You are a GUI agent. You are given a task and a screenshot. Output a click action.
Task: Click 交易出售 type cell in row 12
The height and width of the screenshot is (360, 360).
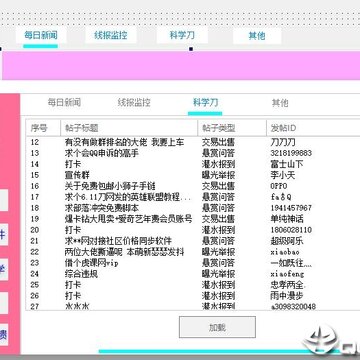[x=218, y=142]
